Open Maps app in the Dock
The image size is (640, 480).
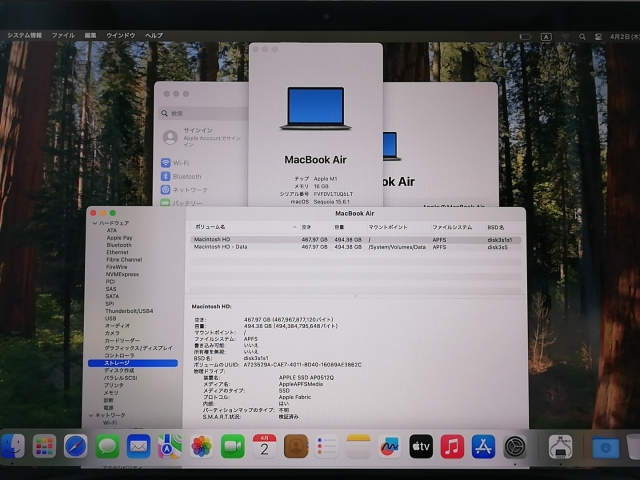coord(170,447)
